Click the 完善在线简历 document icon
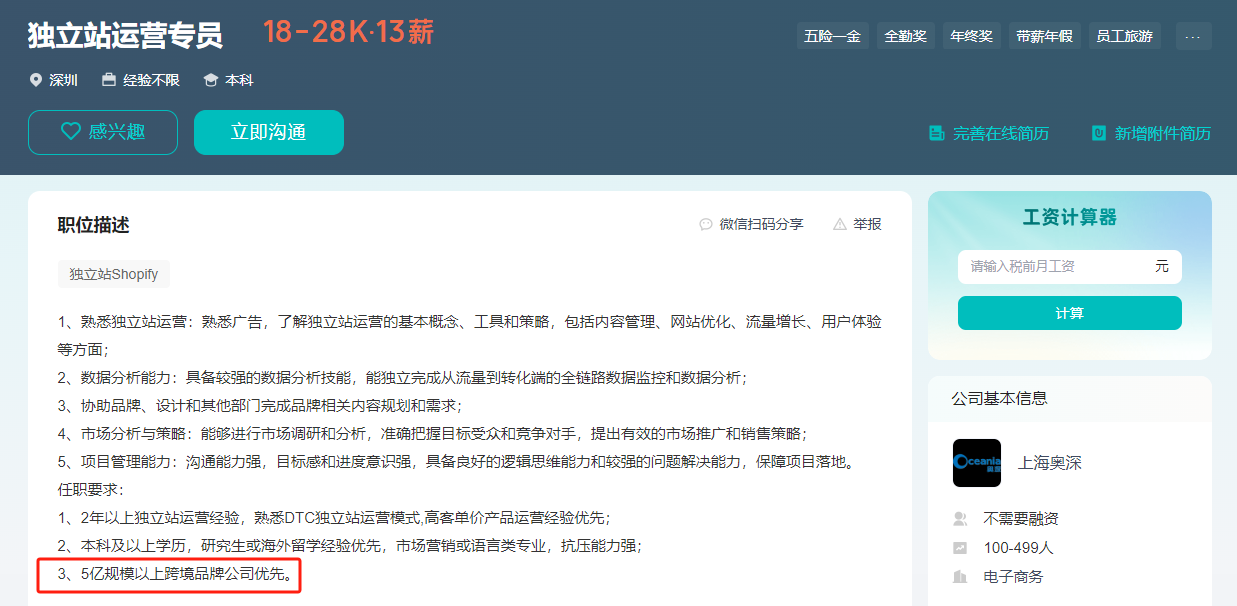Viewport: 1237px width, 606px height. (936, 133)
